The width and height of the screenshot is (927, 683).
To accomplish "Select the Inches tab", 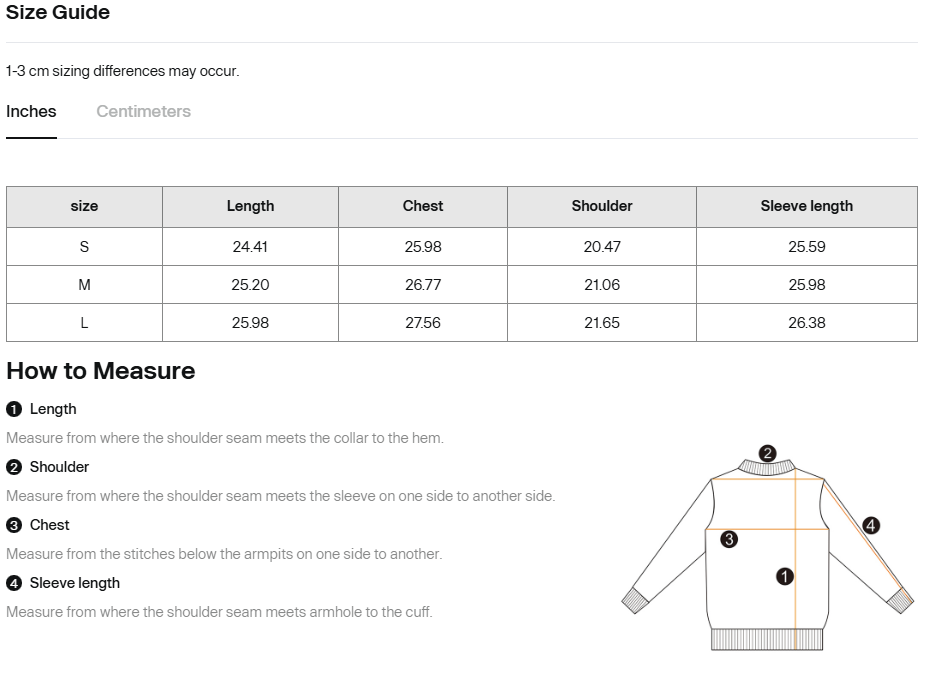I will 31,111.
